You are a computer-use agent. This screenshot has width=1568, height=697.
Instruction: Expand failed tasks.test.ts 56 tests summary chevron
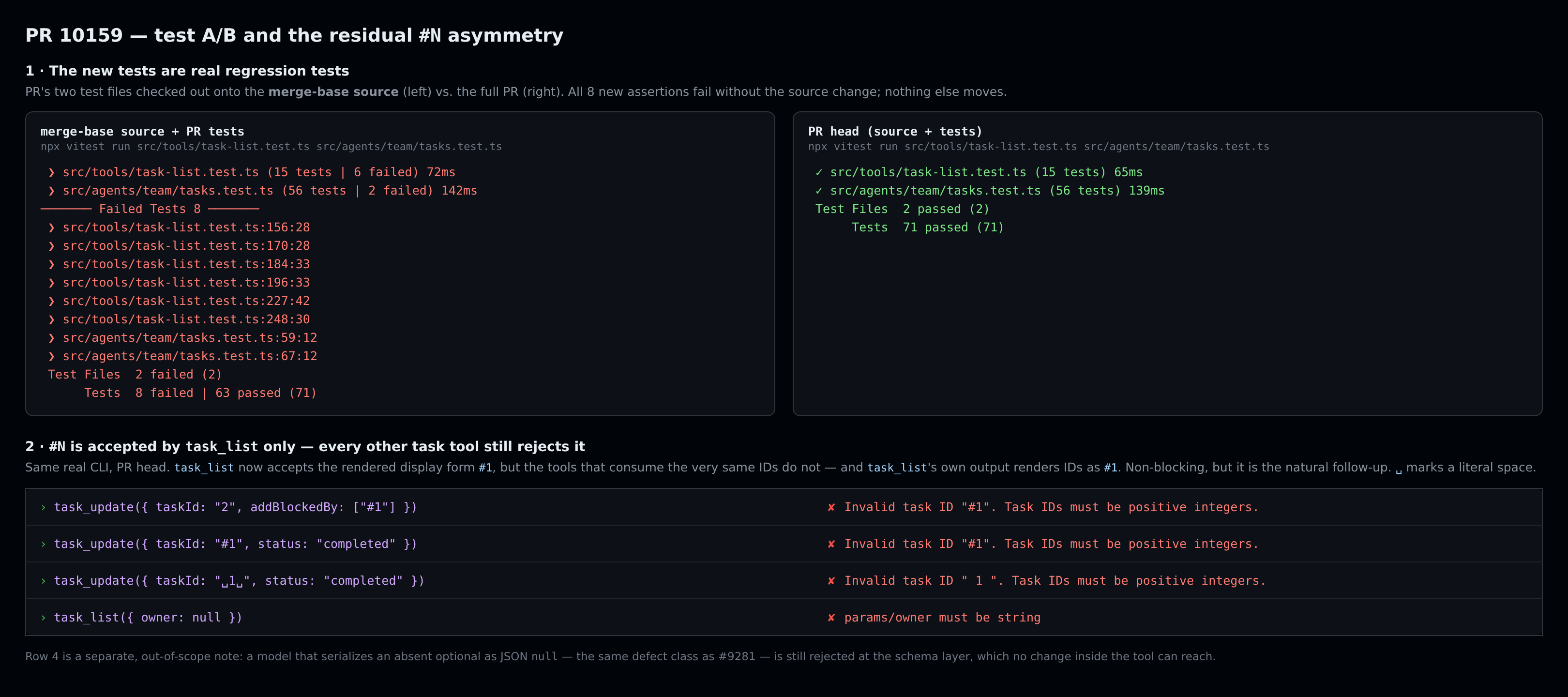pyautogui.click(x=51, y=191)
